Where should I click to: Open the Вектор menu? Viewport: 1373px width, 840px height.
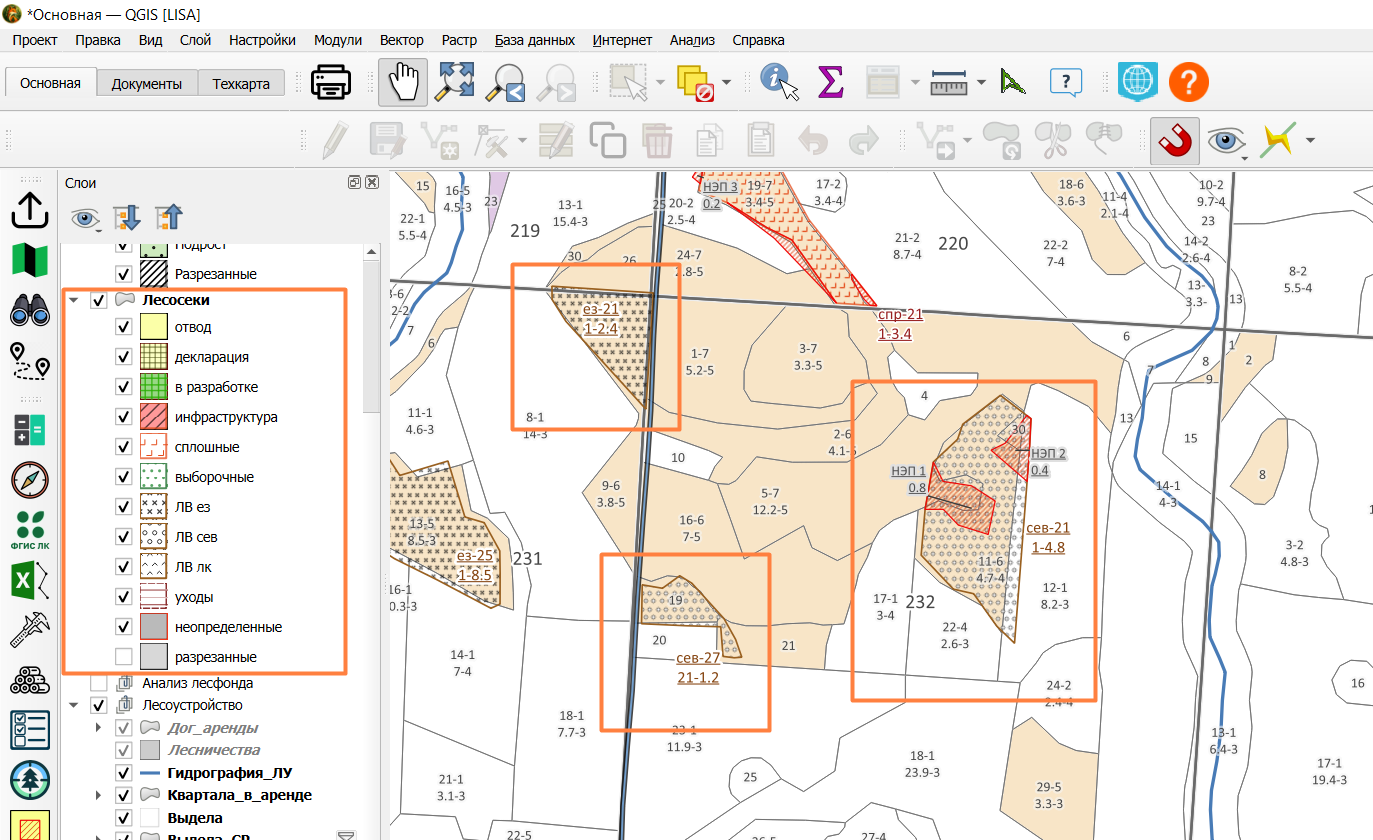click(401, 40)
